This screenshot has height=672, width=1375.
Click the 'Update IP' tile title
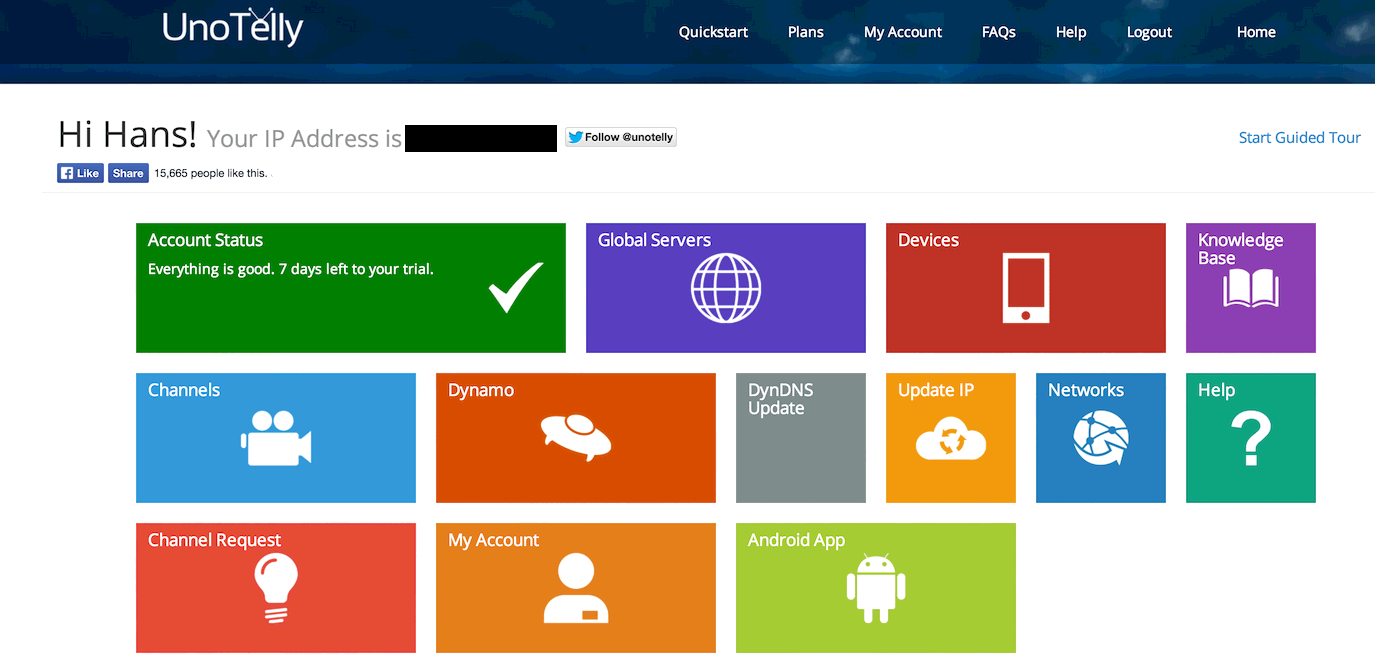click(936, 390)
